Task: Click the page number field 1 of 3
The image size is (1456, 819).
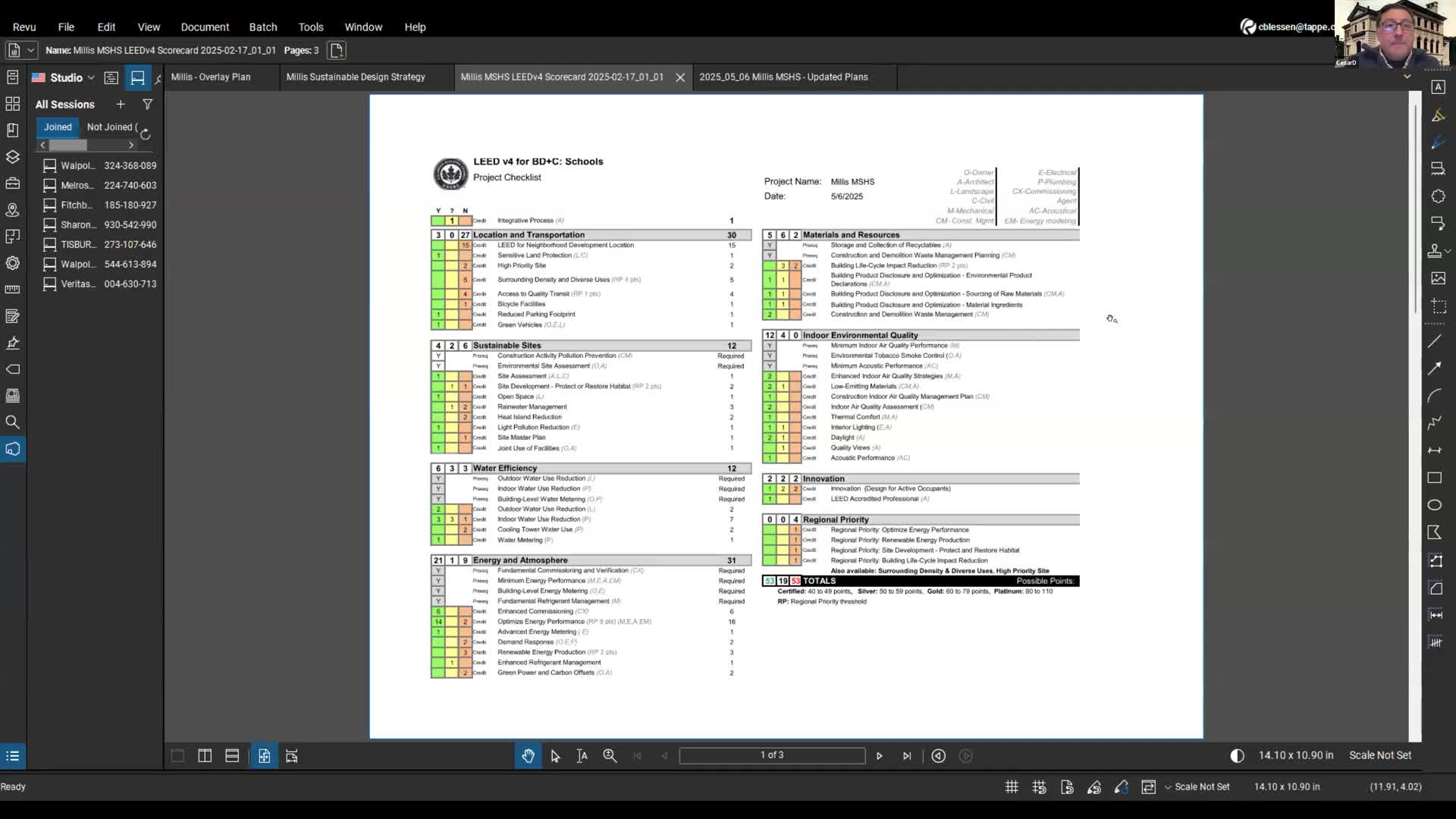Action: [x=772, y=755]
